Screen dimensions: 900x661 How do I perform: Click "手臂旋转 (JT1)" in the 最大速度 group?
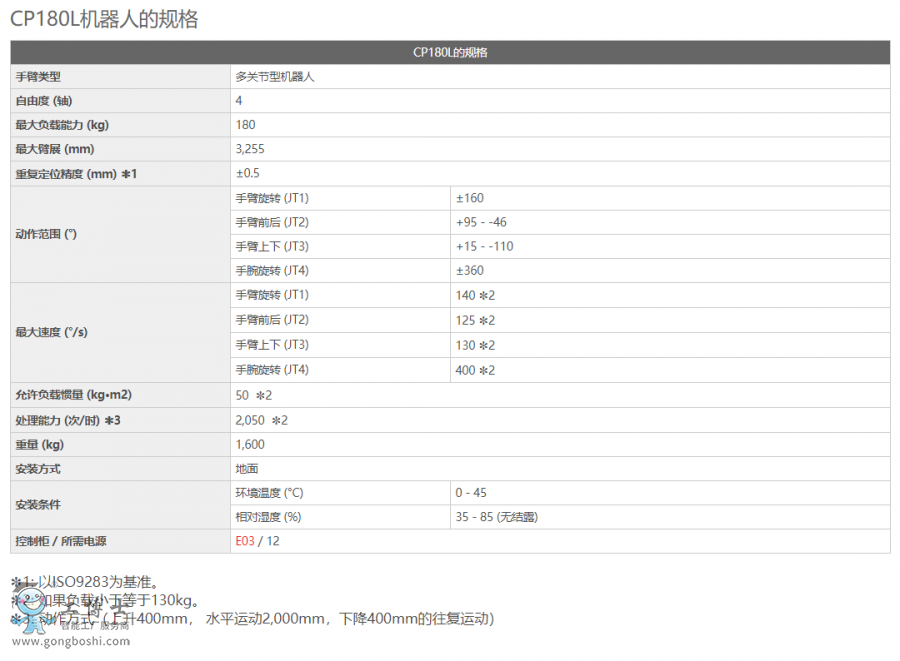tap(272, 295)
